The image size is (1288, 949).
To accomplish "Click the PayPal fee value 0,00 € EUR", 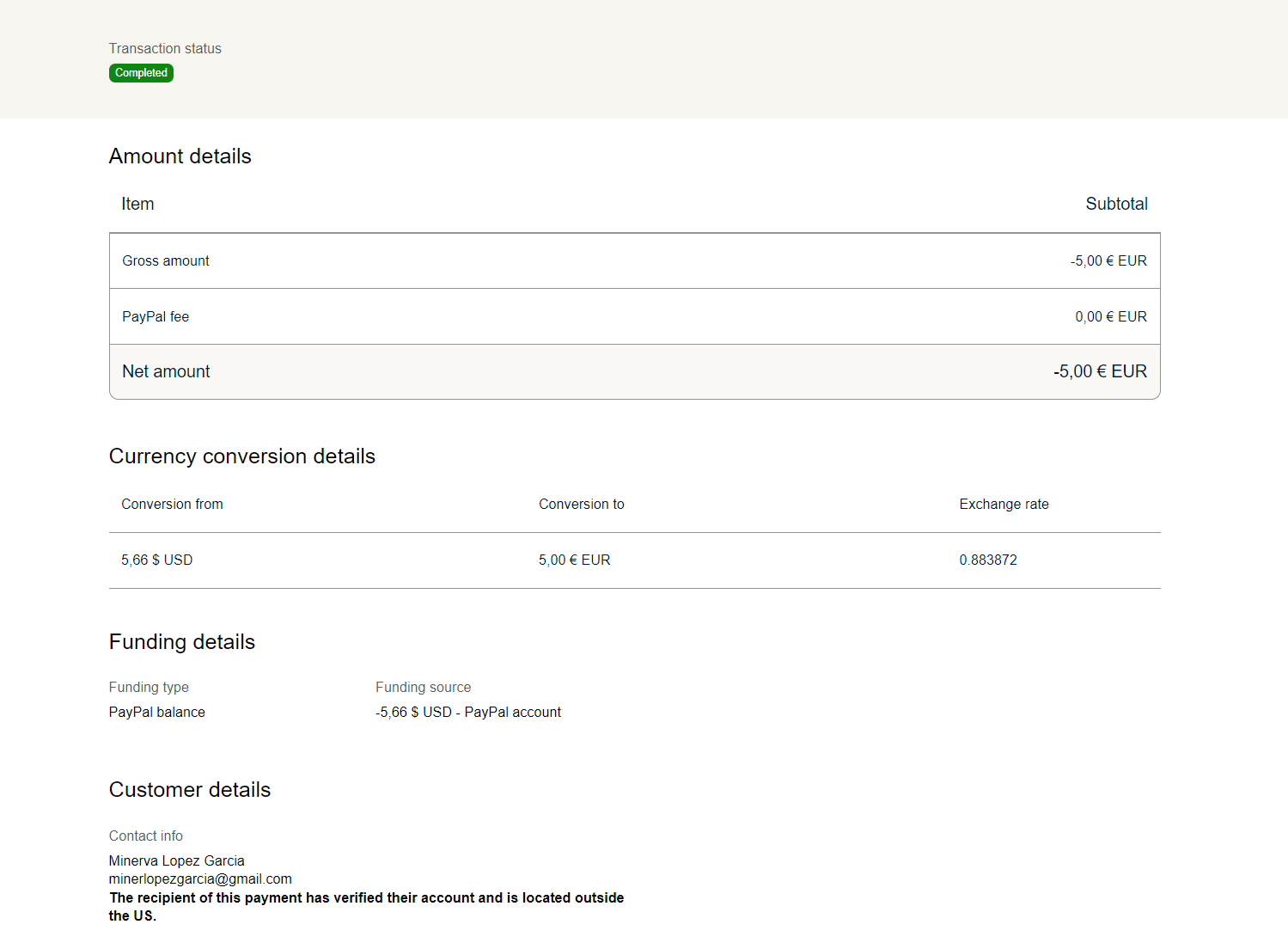I will (x=1110, y=316).
